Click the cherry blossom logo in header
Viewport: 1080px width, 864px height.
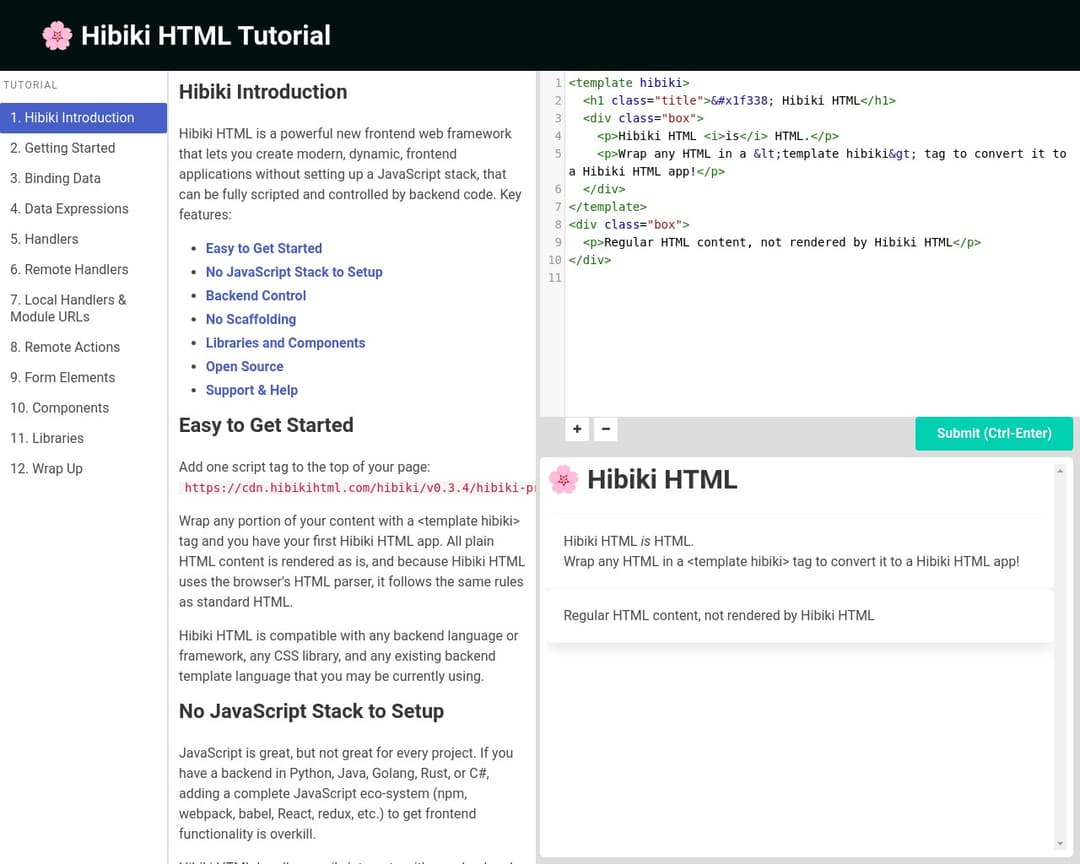point(56,35)
